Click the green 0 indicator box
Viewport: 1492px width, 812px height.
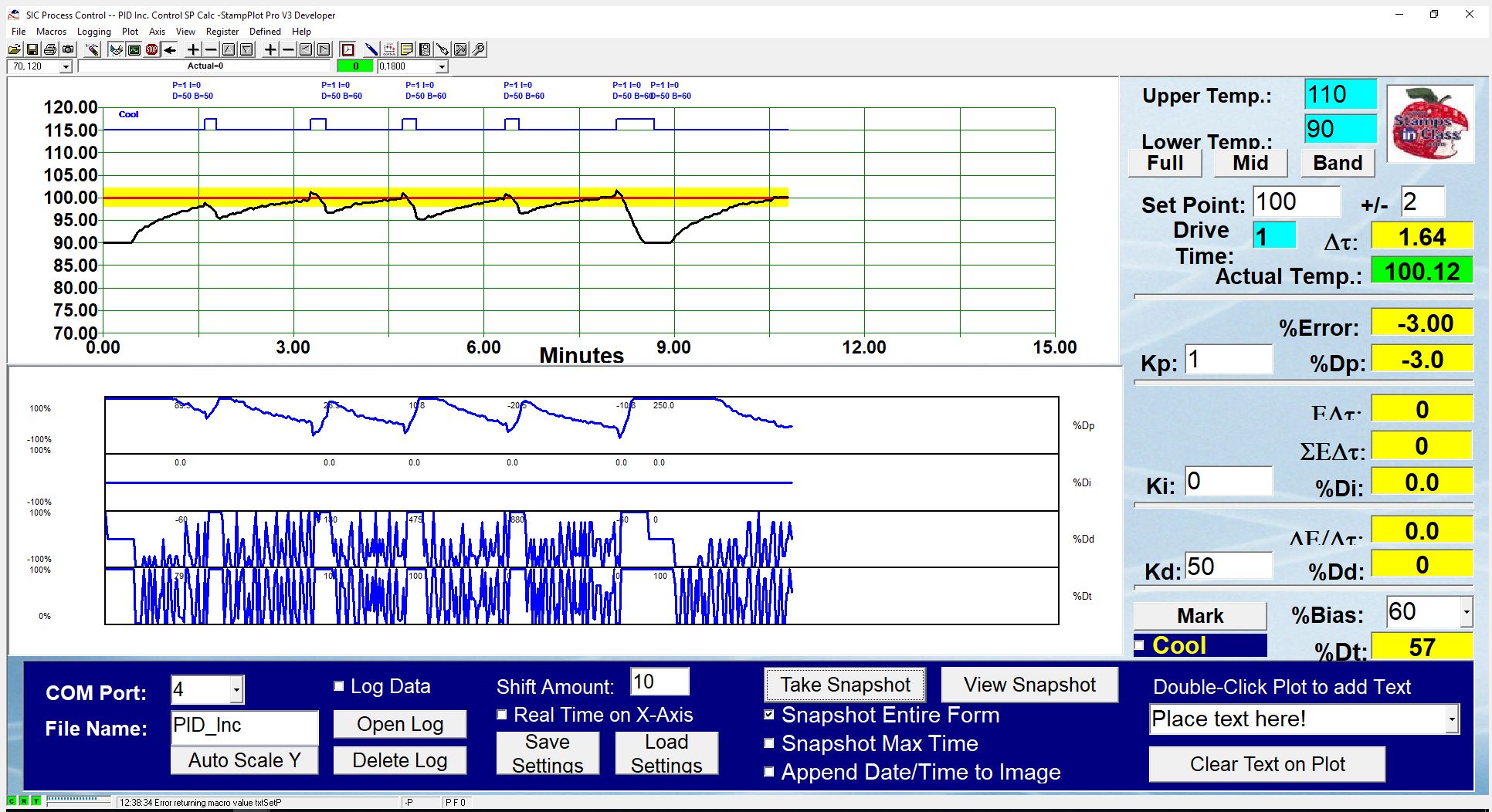[x=355, y=66]
